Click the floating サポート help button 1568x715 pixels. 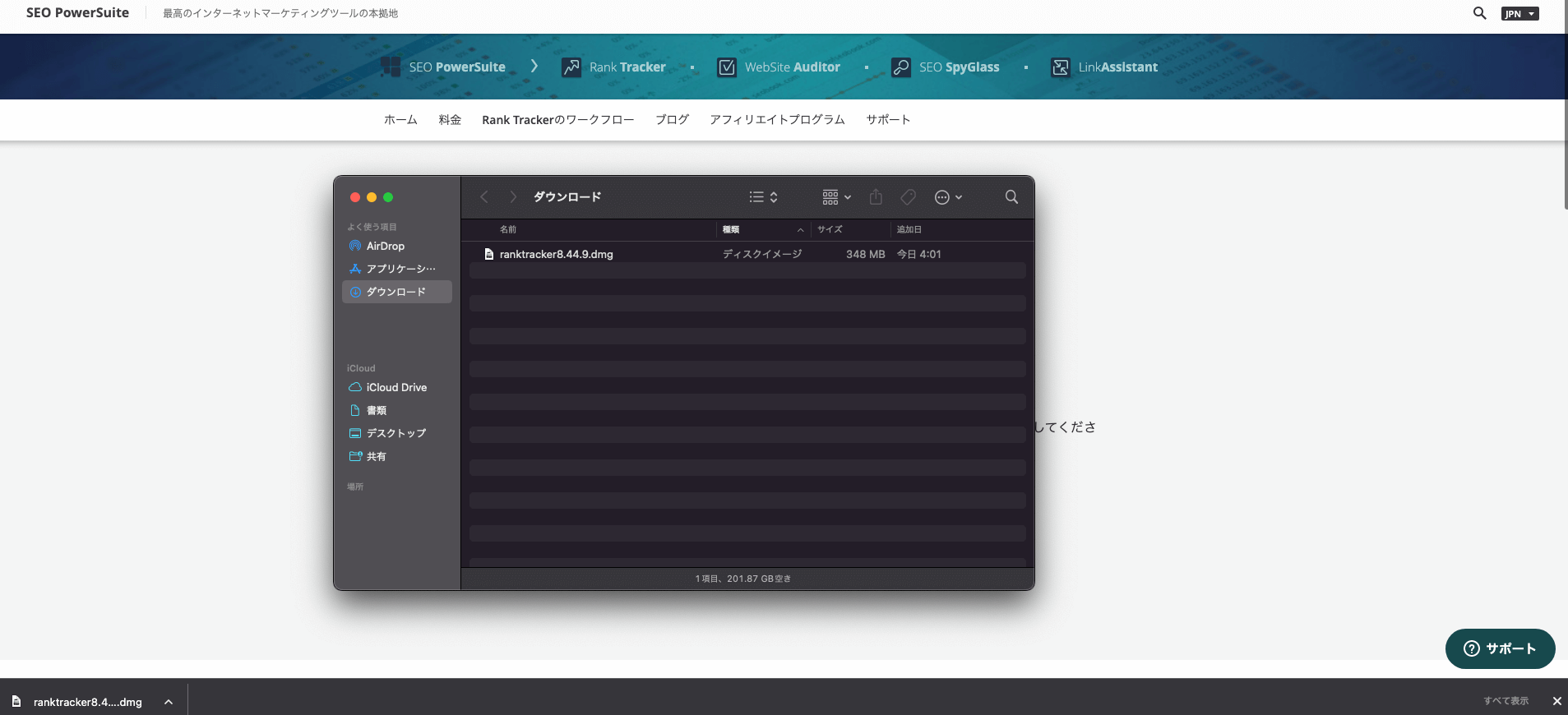1500,648
